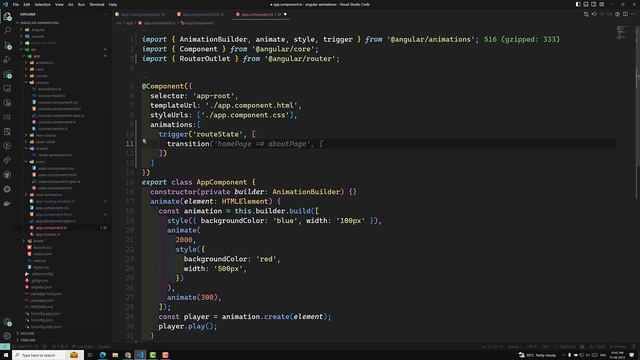Toggle the bottom panel layout button
640x360 pixels.
coord(586,4)
